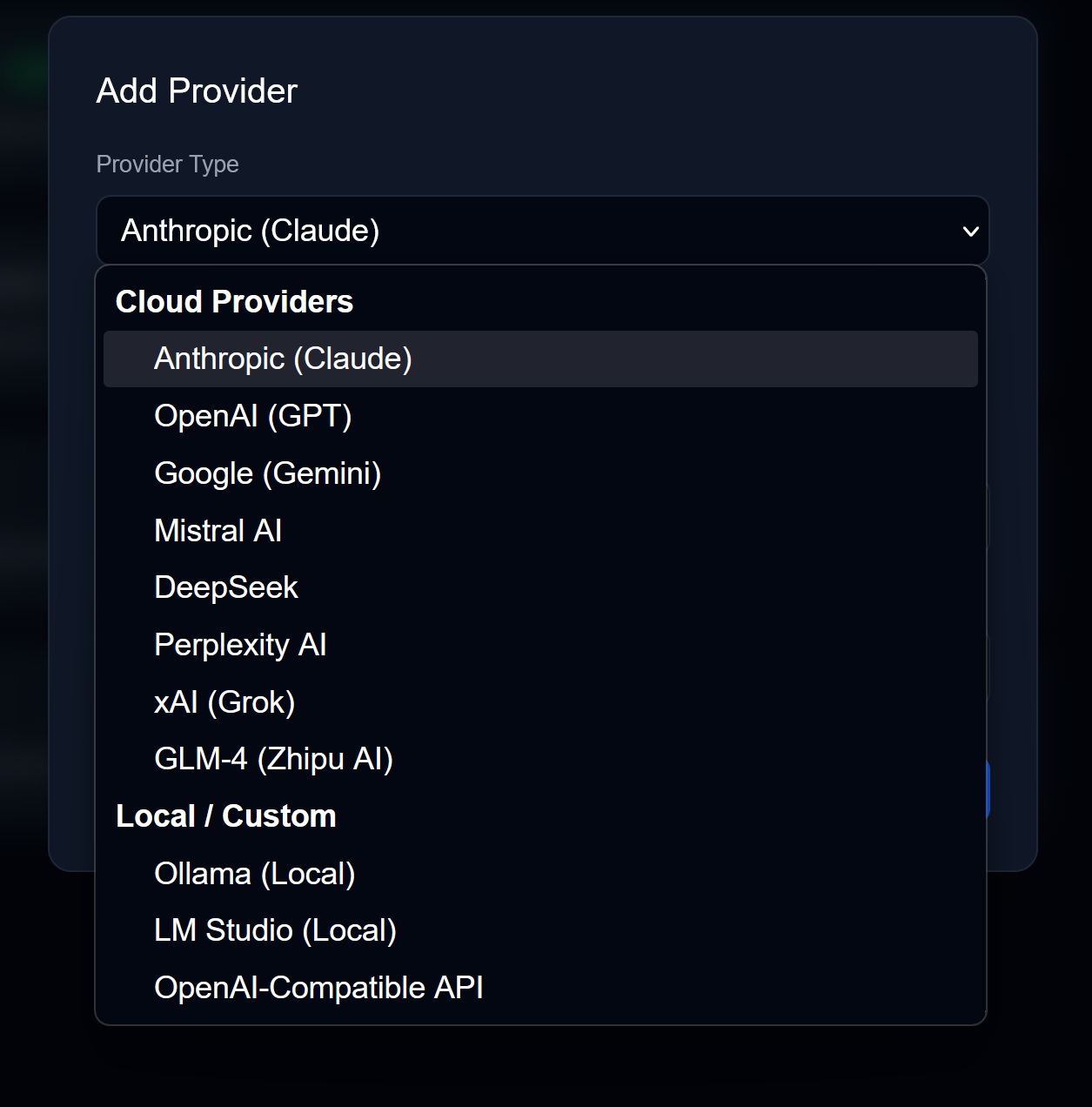
Task: Click the dropdown chevron arrow
Action: [x=968, y=230]
